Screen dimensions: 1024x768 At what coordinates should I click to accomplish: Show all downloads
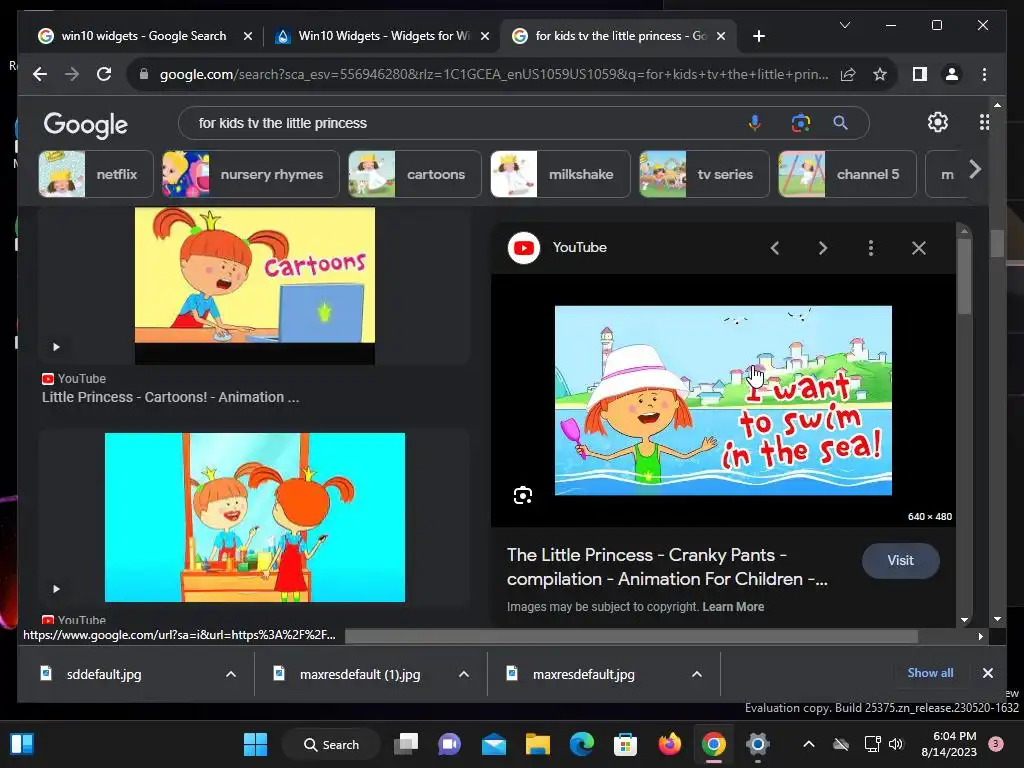(x=930, y=673)
